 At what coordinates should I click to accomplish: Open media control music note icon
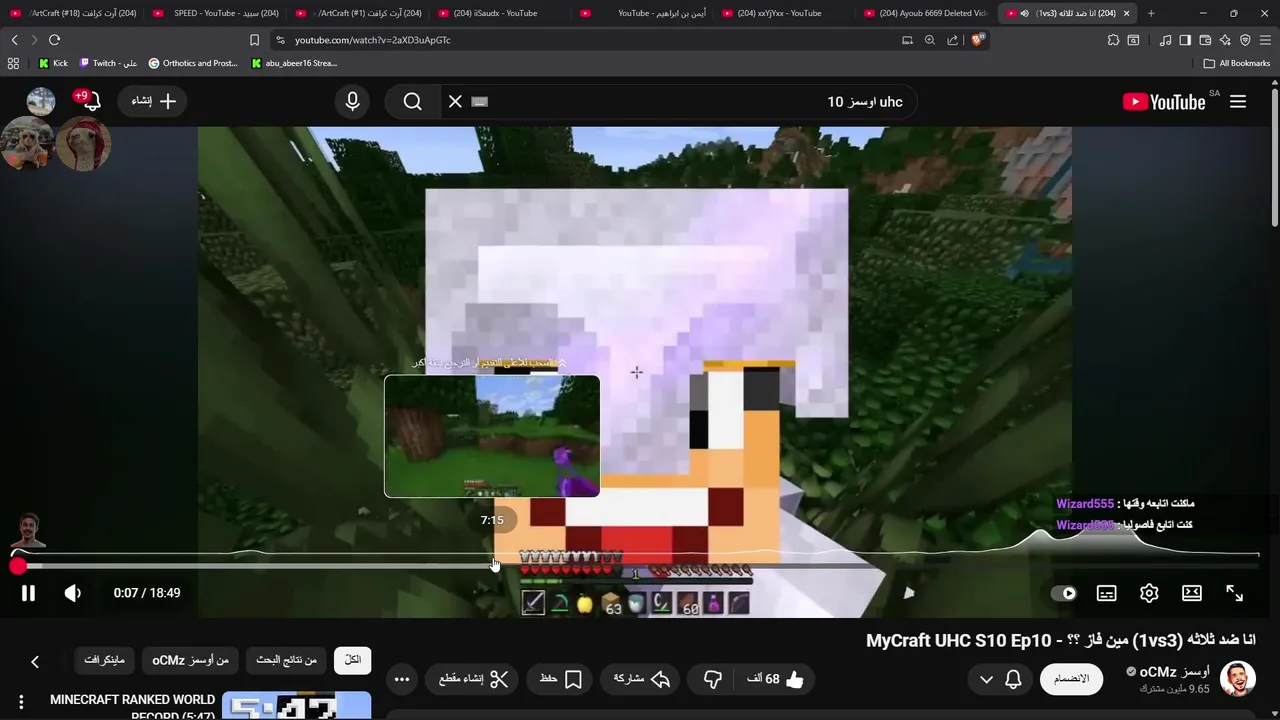tap(1165, 40)
